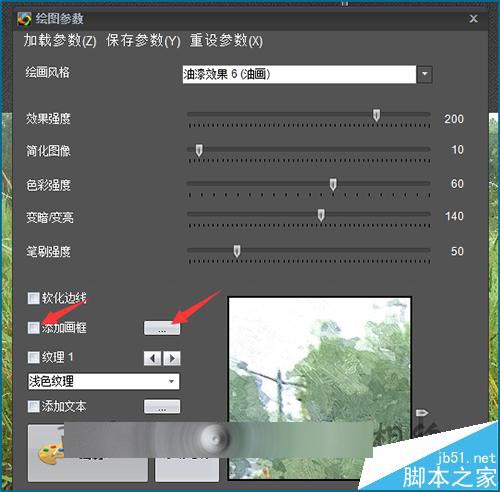Click the 色彩强度 slider handle
The height and width of the screenshot is (492, 500).
333,184
